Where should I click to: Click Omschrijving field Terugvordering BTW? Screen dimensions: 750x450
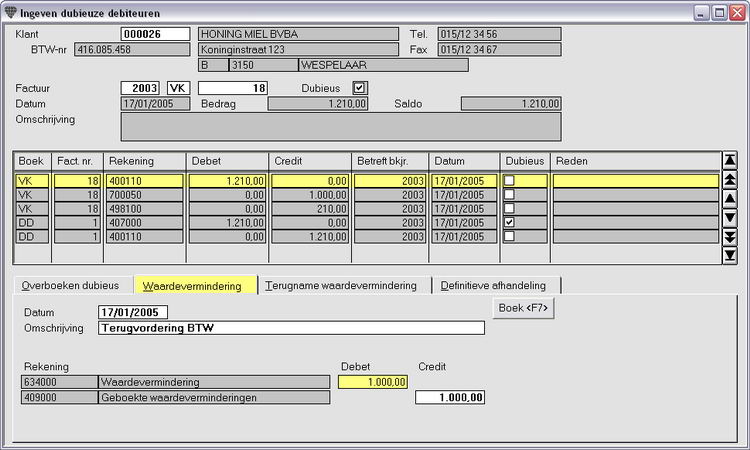tap(291, 328)
